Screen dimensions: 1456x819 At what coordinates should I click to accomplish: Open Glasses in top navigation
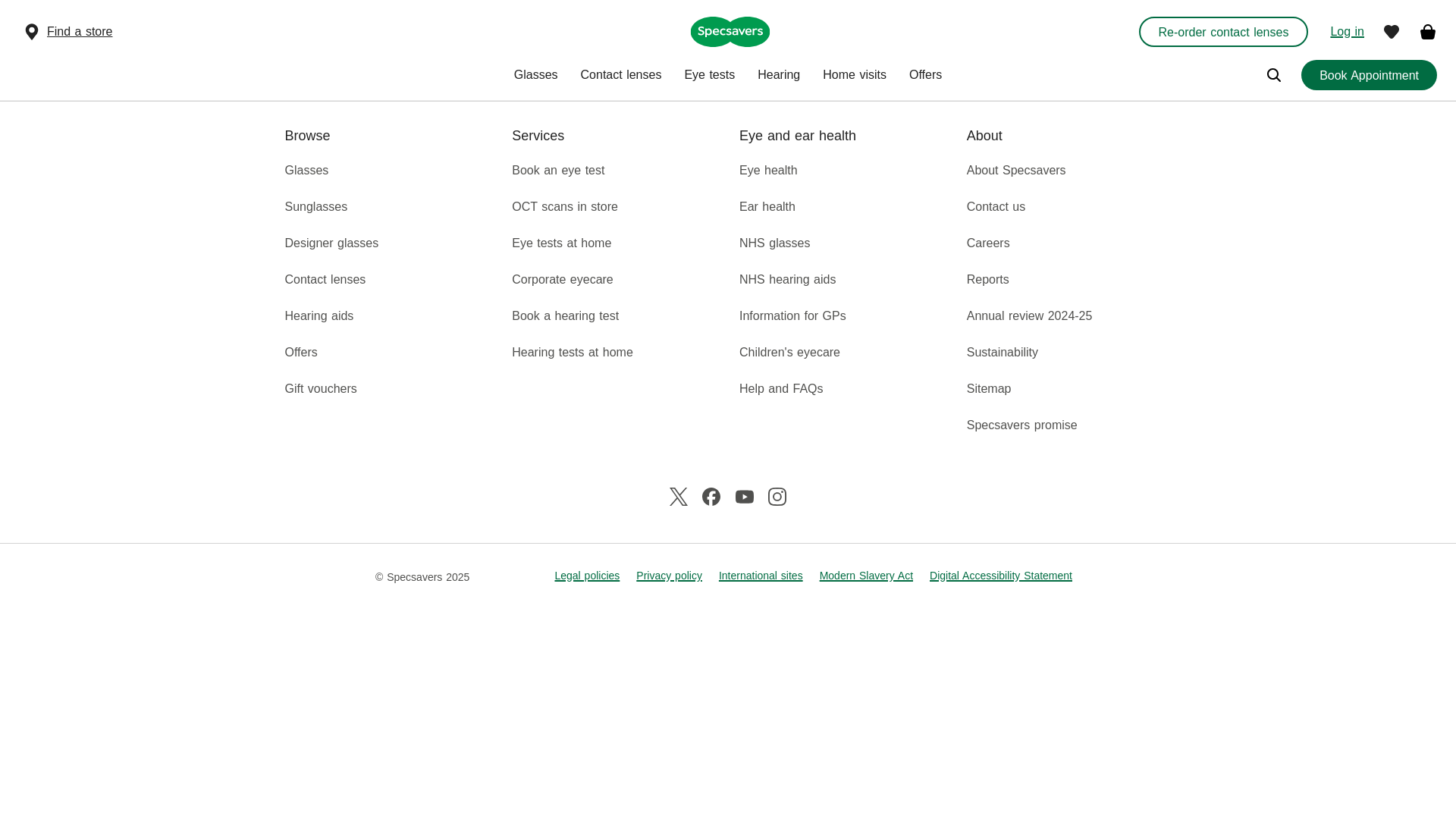point(535,75)
